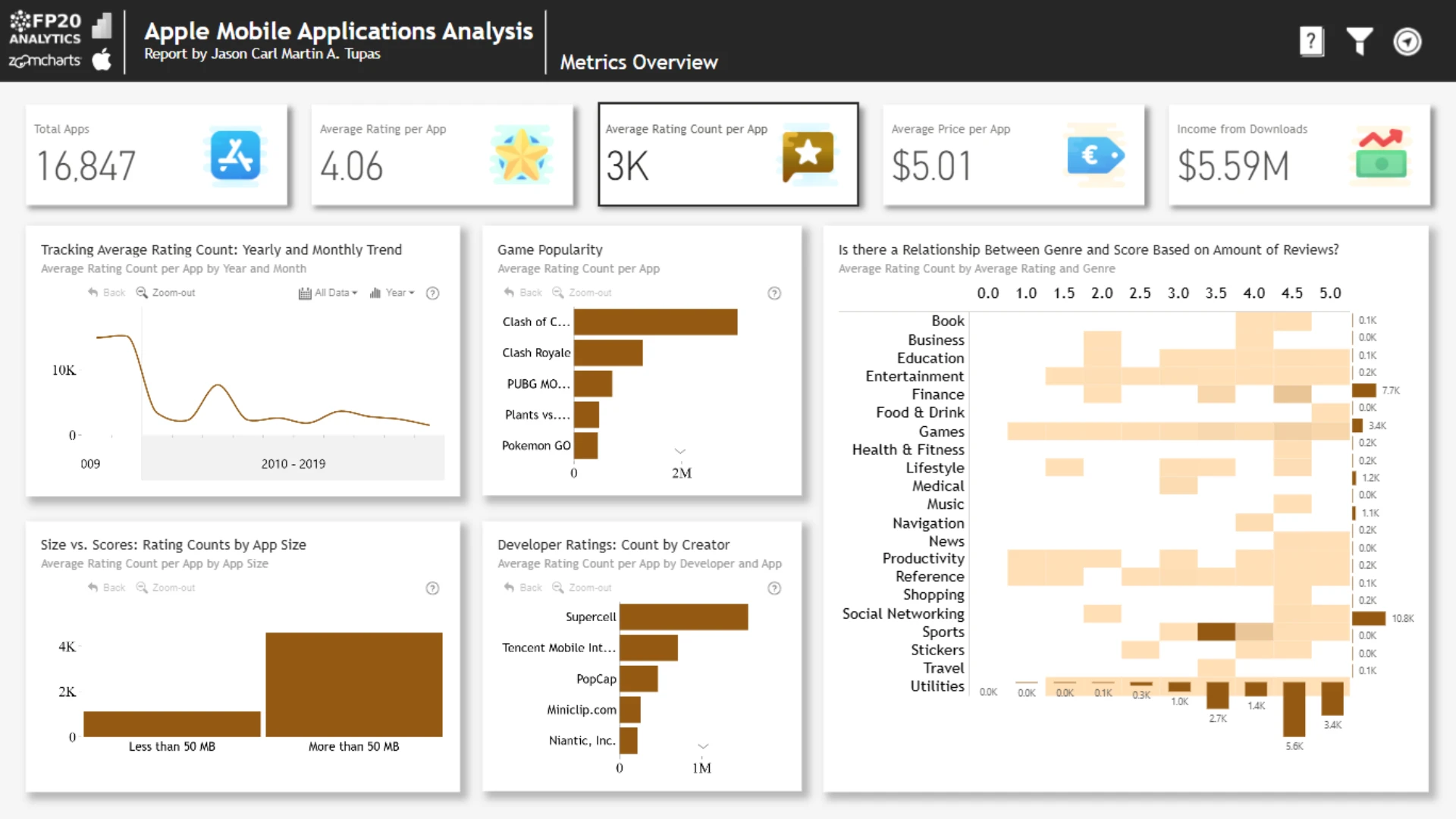
Task: Click help icon in Developer Ratings chart
Action: (x=774, y=588)
